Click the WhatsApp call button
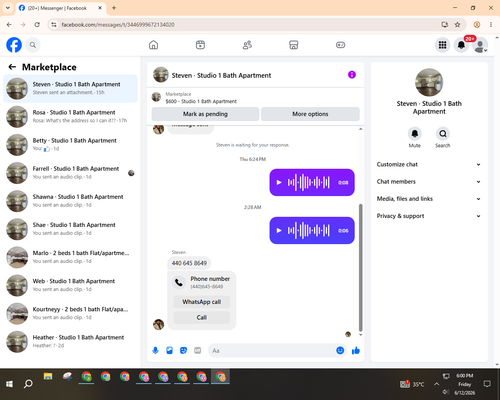The width and height of the screenshot is (500, 400). [x=202, y=302]
